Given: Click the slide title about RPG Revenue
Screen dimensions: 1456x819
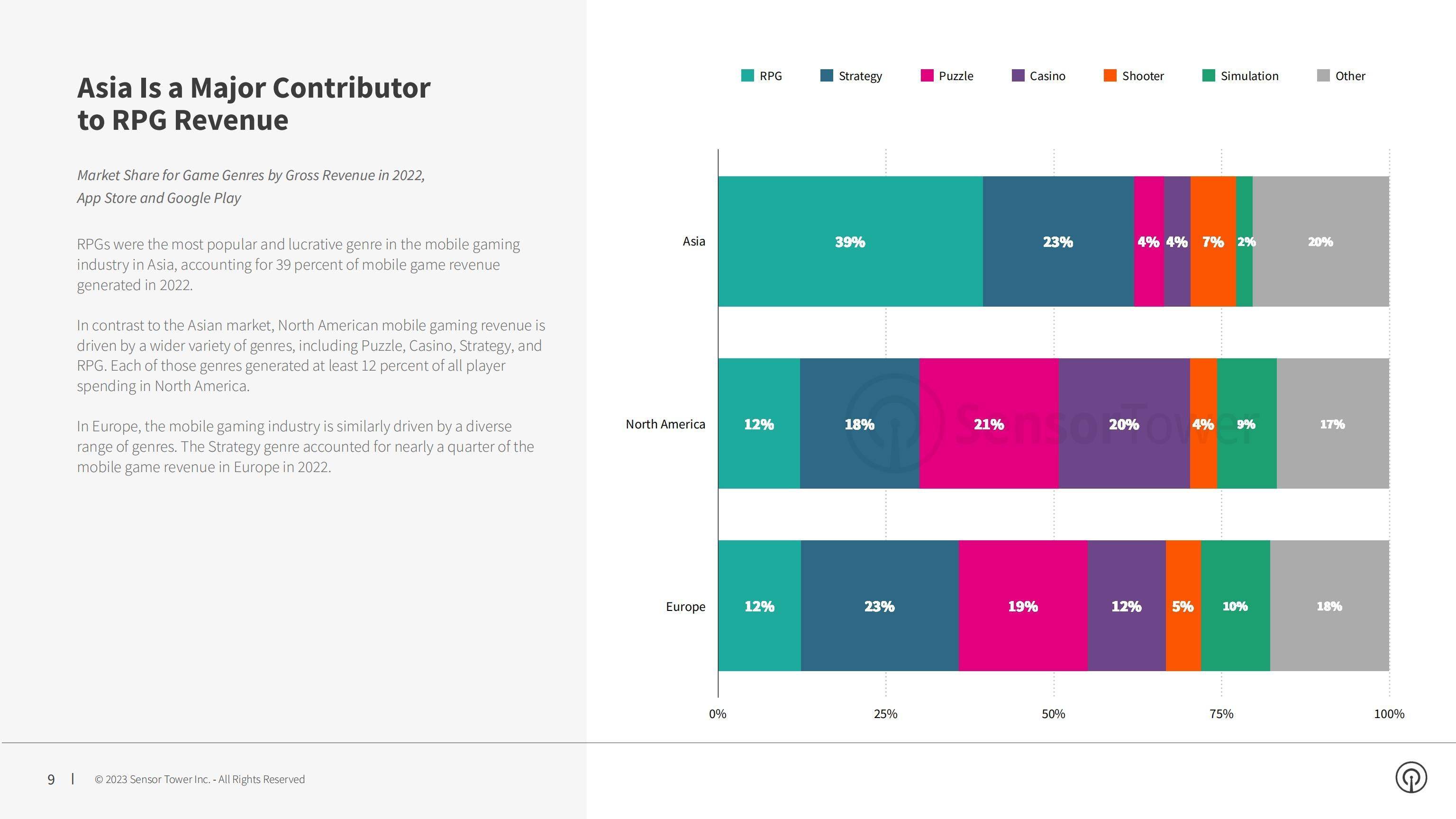Looking at the screenshot, I should tap(254, 103).
